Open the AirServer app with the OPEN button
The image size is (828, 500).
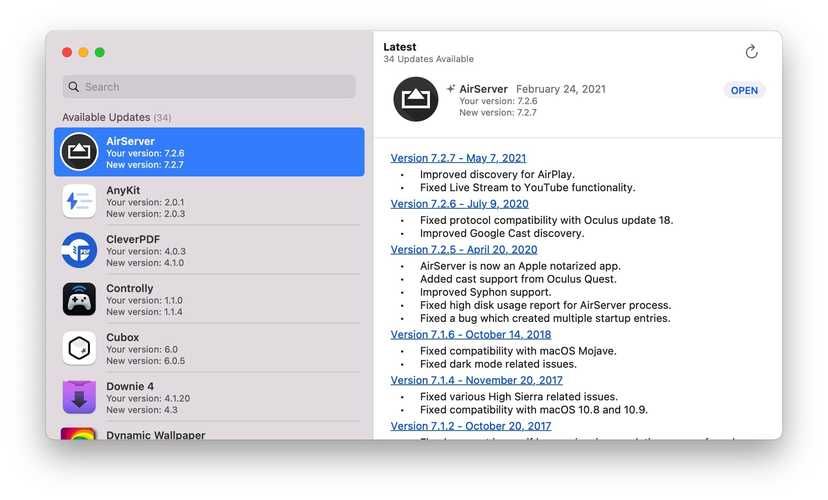tap(744, 90)
